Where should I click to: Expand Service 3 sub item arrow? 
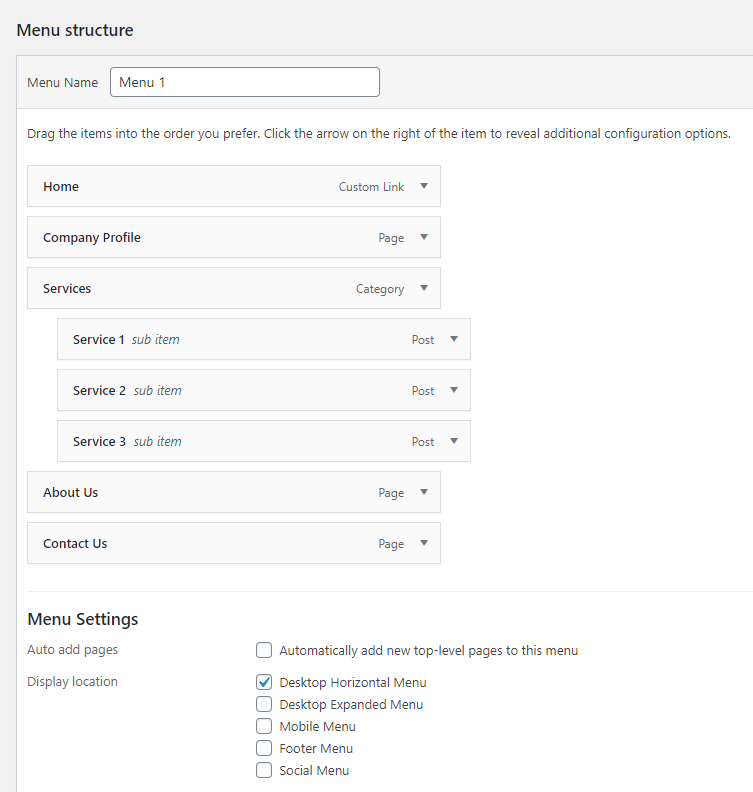(x=454, y=441)
